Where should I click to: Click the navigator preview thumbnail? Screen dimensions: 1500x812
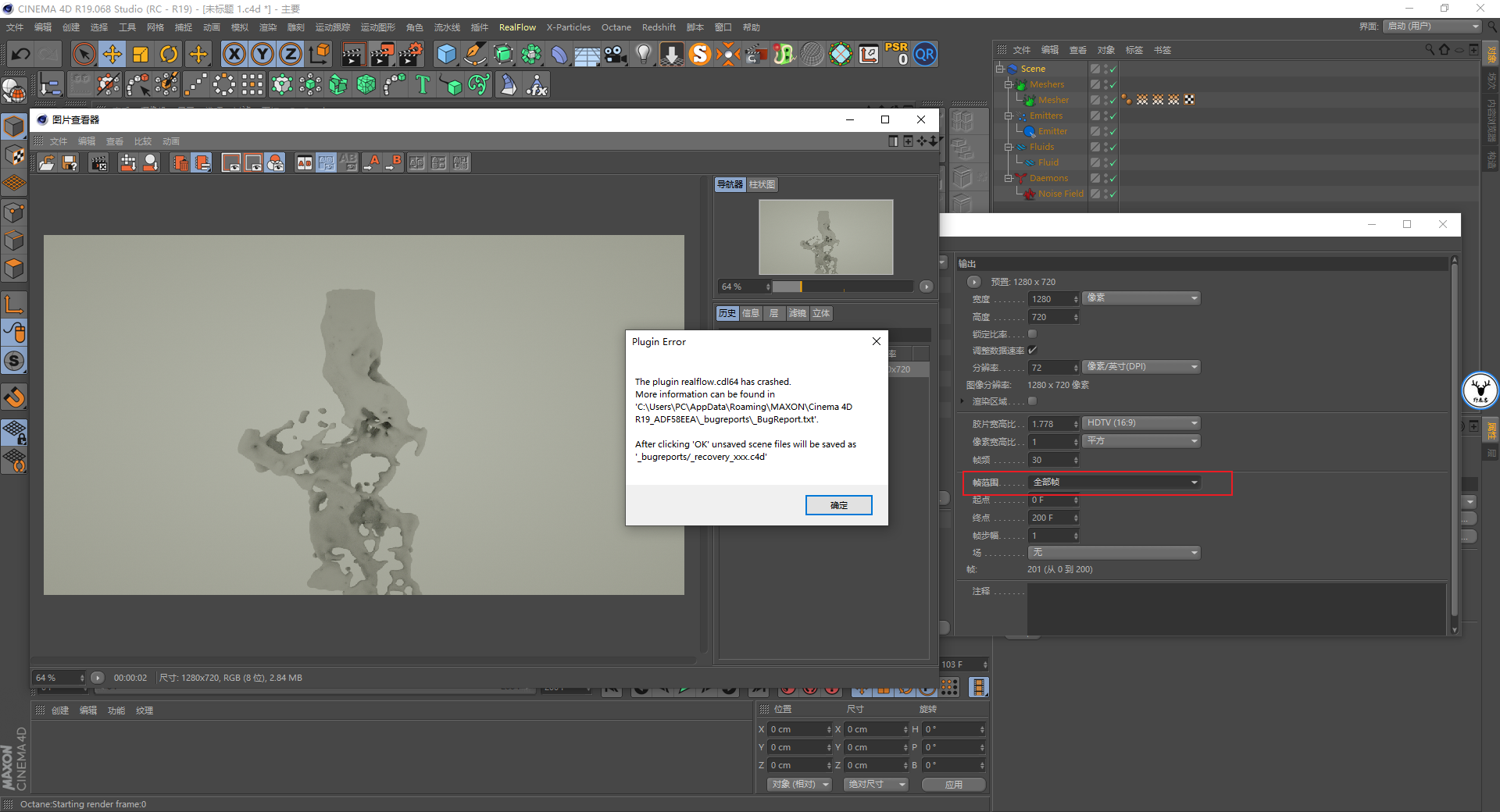tap(826, 237)
